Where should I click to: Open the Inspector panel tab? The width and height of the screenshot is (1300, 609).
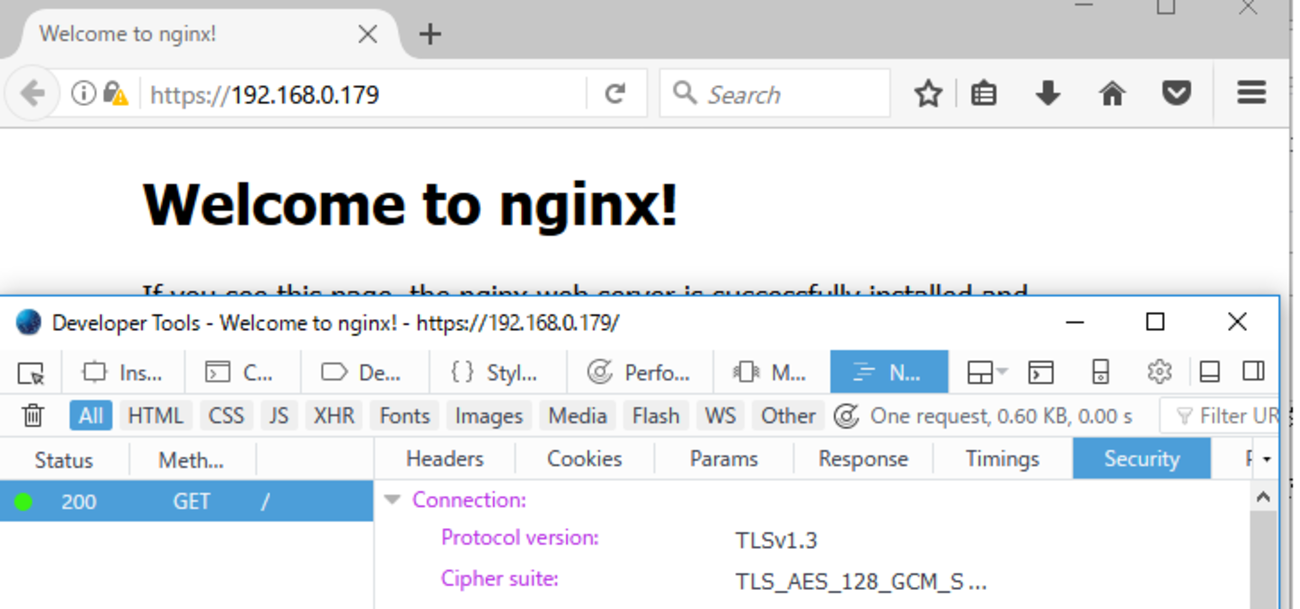tap(123, 371)
